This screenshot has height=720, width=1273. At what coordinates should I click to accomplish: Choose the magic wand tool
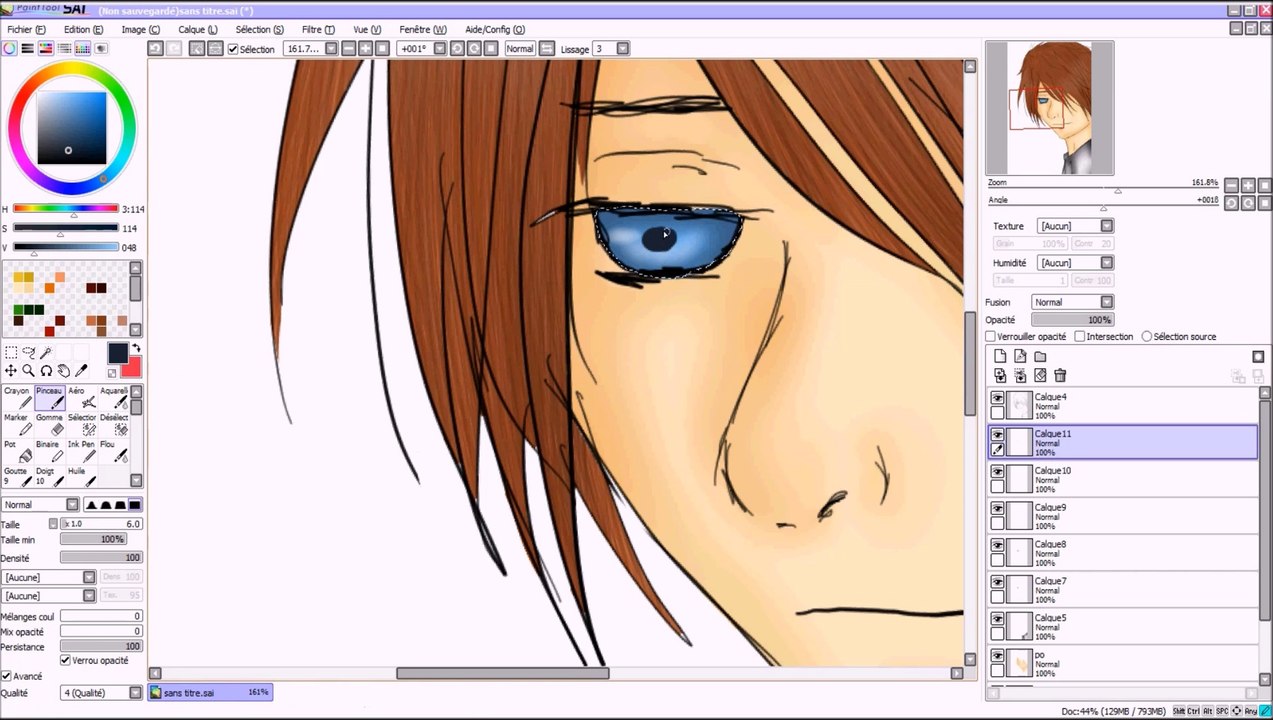click(46, 352)
